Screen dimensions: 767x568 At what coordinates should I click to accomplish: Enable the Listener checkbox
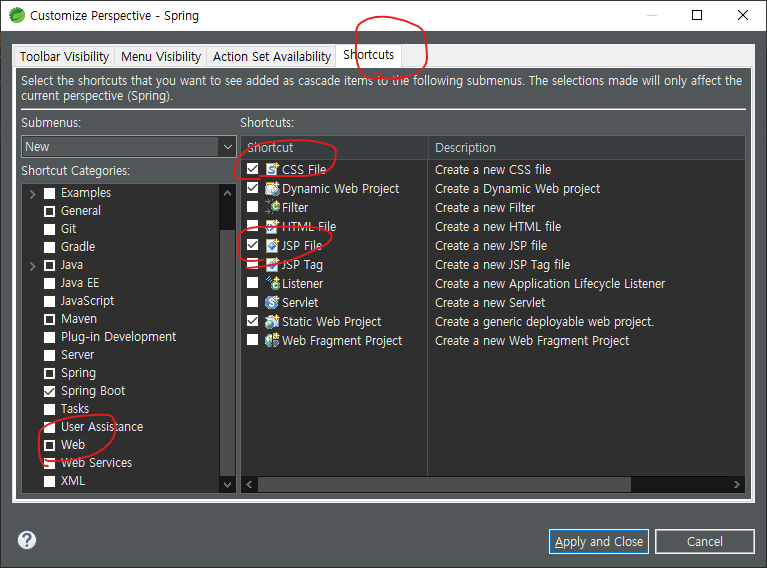pos(252,283)
